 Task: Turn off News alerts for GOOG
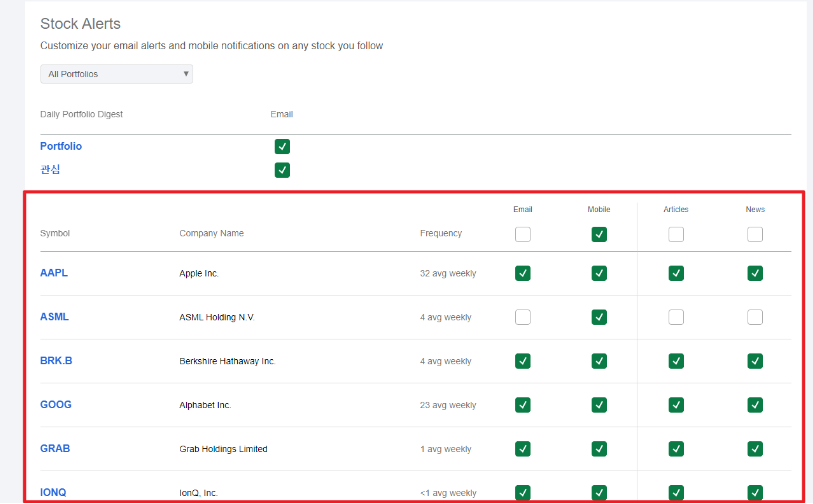tap(755, 405)
